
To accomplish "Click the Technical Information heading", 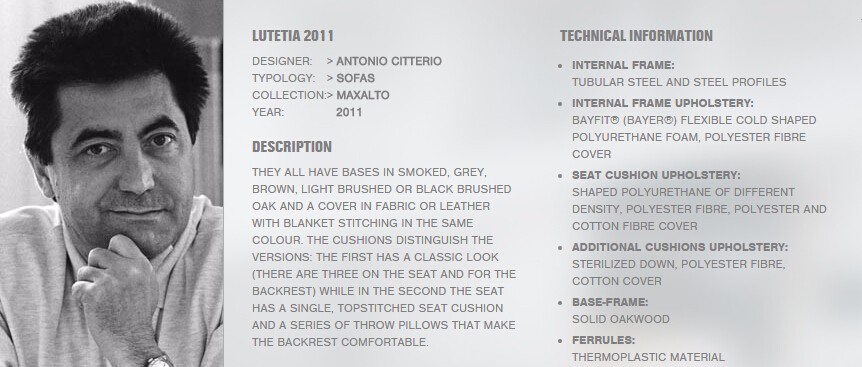I will click(x=636, y=36).
